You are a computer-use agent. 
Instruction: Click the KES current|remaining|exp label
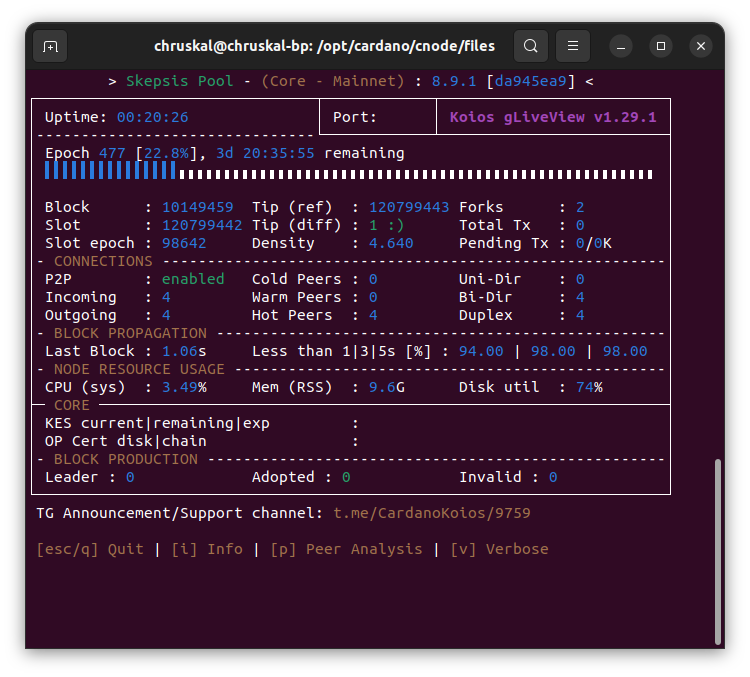click(157, 423)
